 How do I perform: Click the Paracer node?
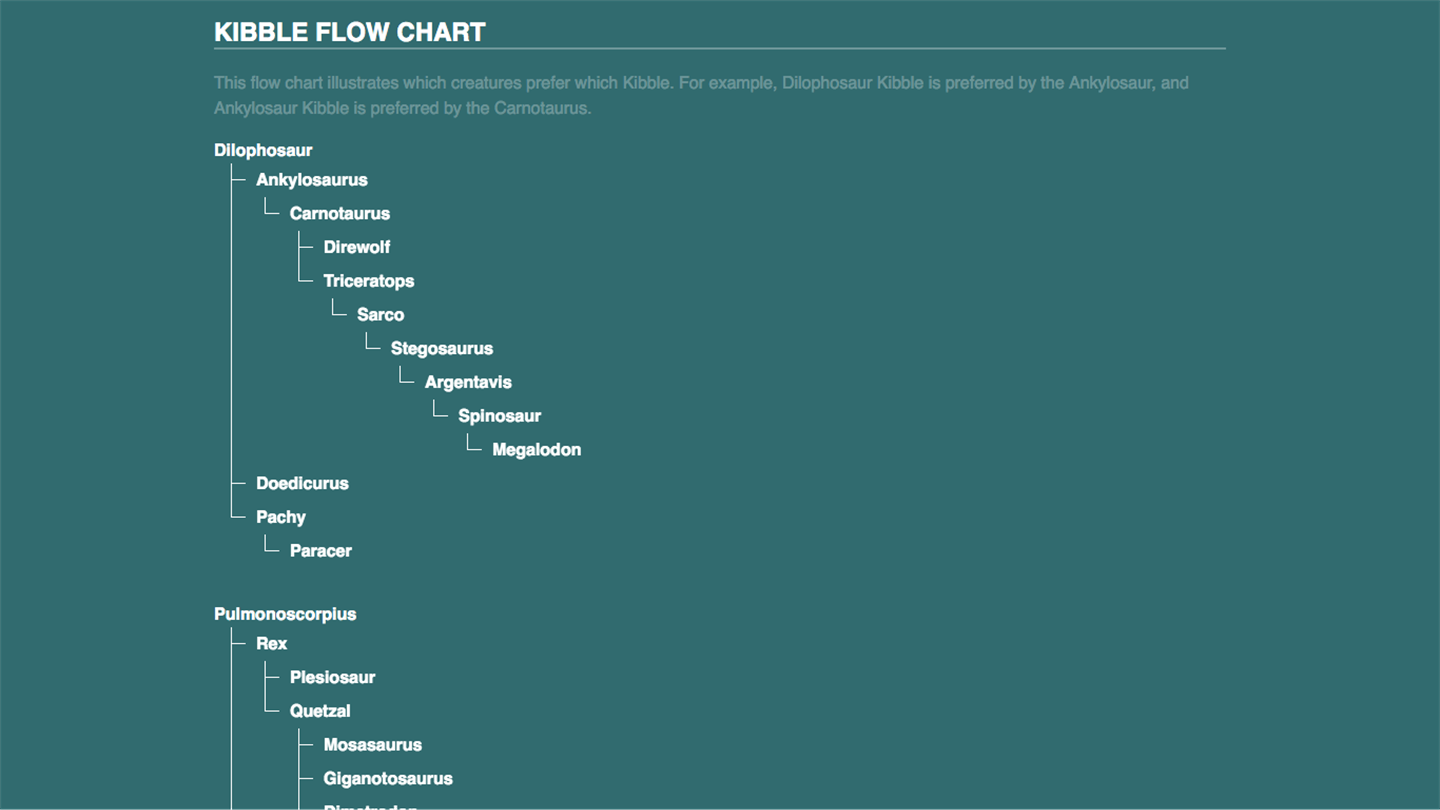point(320,551)
